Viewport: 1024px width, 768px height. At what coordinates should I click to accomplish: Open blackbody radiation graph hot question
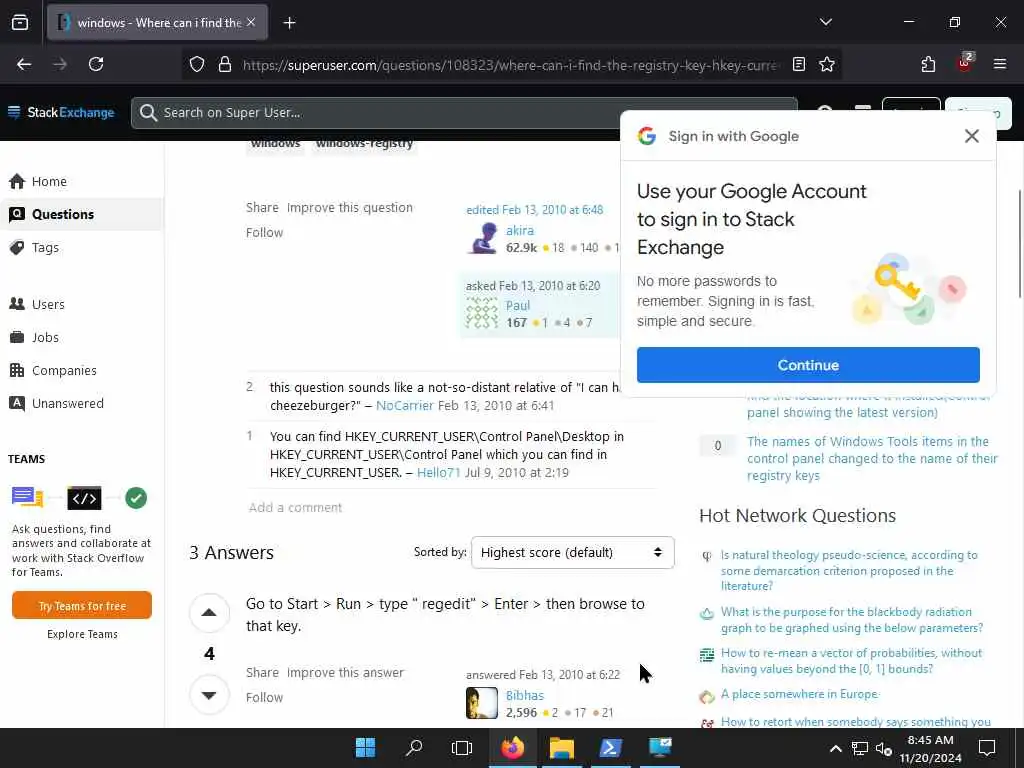pos(852,620)
